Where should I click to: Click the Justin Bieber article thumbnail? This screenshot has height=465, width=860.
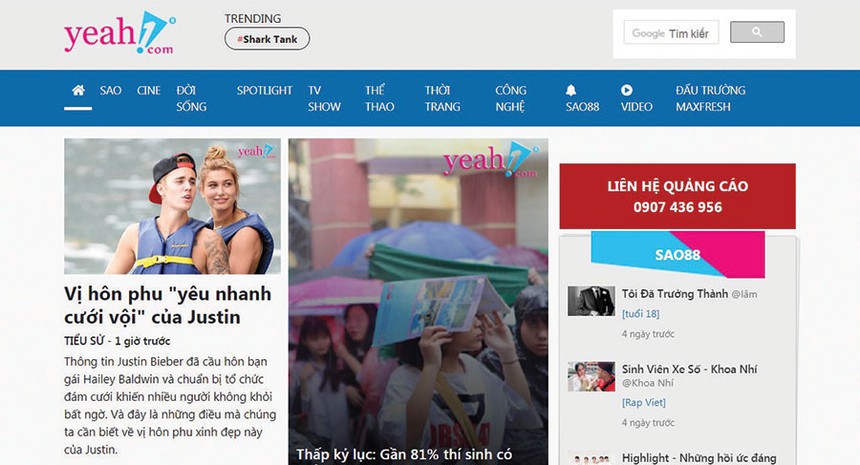coord(172,206)
